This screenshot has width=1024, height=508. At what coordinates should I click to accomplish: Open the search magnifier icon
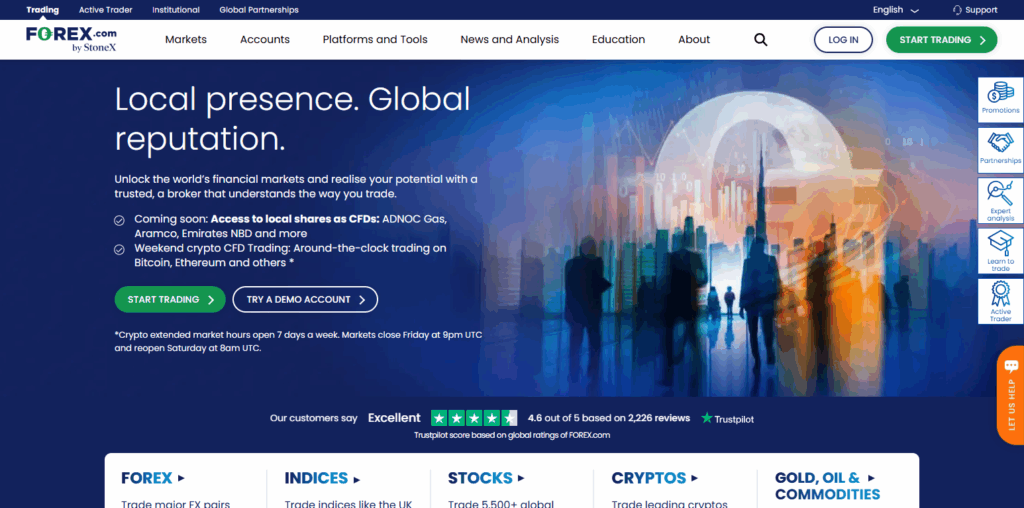760,40
